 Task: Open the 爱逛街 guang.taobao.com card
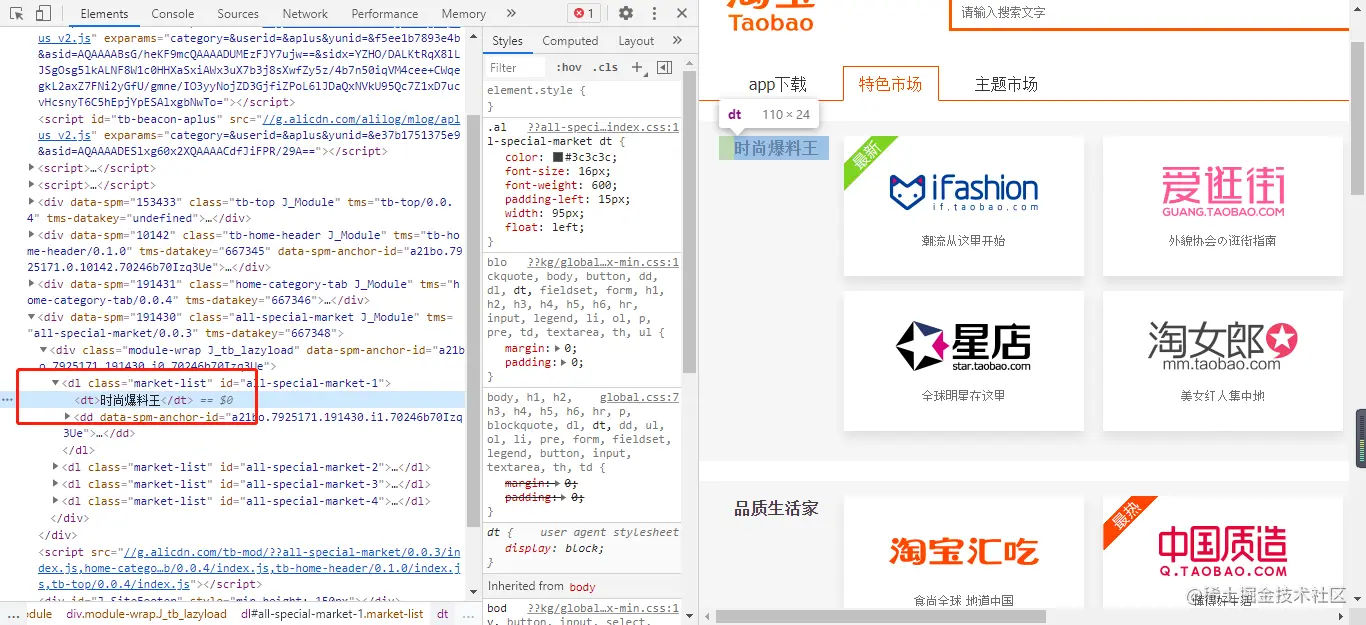(1222, 206)
